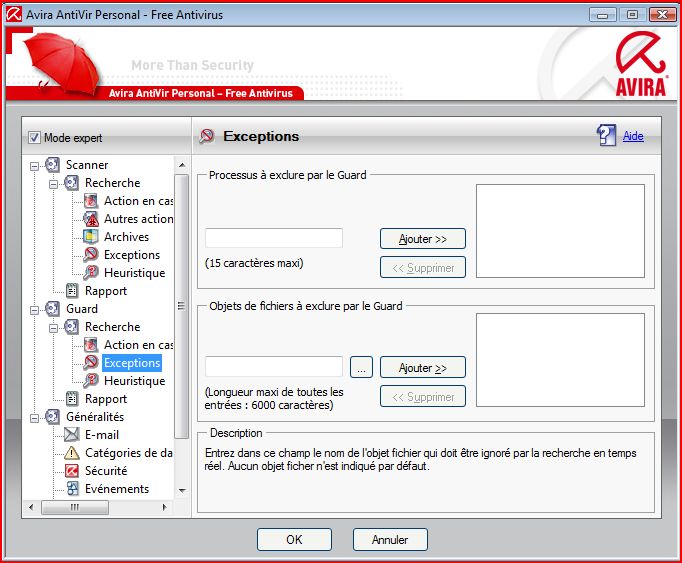The width and height of the screenshot is (682, 563).
Task: Select the Guard Rapport label
Action: pyautogui.click(x=106, y=399)
